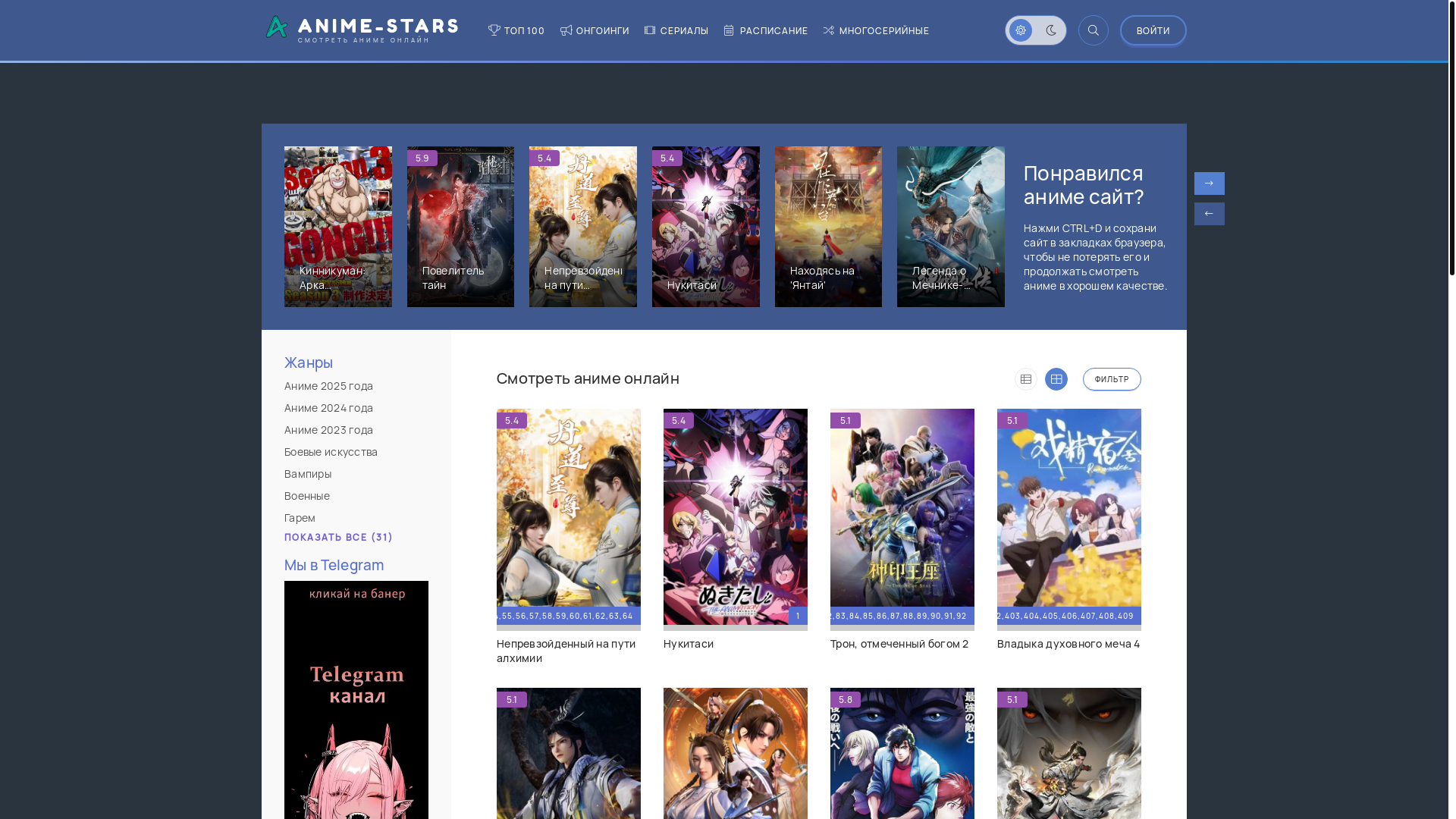Click the МНОГОСЕРИЙНЫЕ shuffle icon
The height and width of the screenshot is (819, 1456).
829,30
